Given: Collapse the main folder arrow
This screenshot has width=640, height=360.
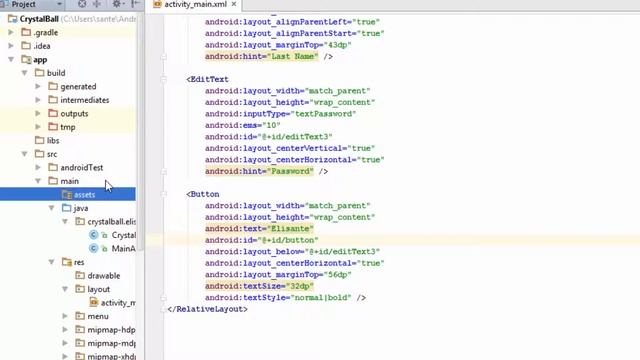Looking at the screenshot, I should pyautogui.click(x=38, y=181).
